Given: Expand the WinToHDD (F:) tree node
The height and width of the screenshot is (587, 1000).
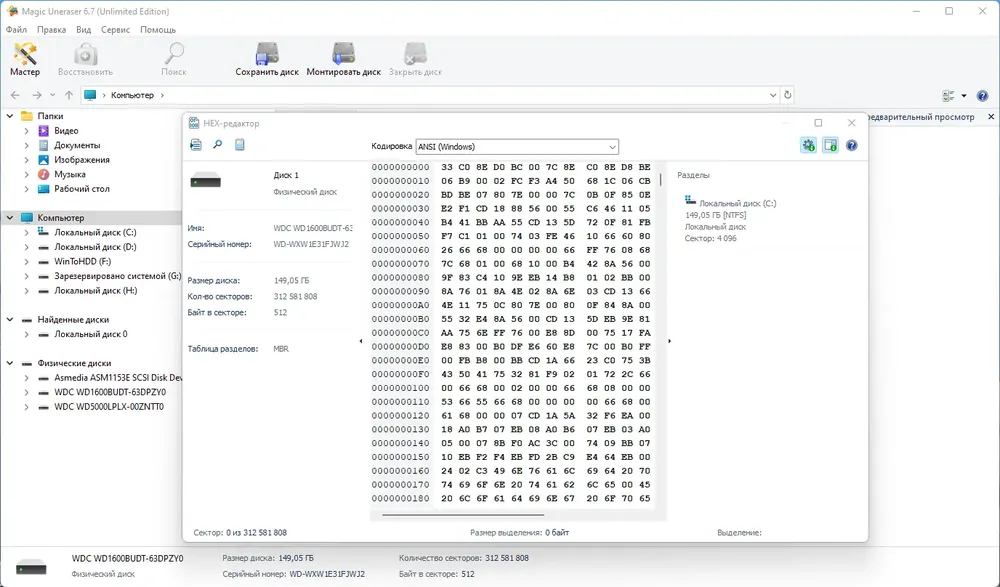Looking at the screenshot, I should click(26, 262).
